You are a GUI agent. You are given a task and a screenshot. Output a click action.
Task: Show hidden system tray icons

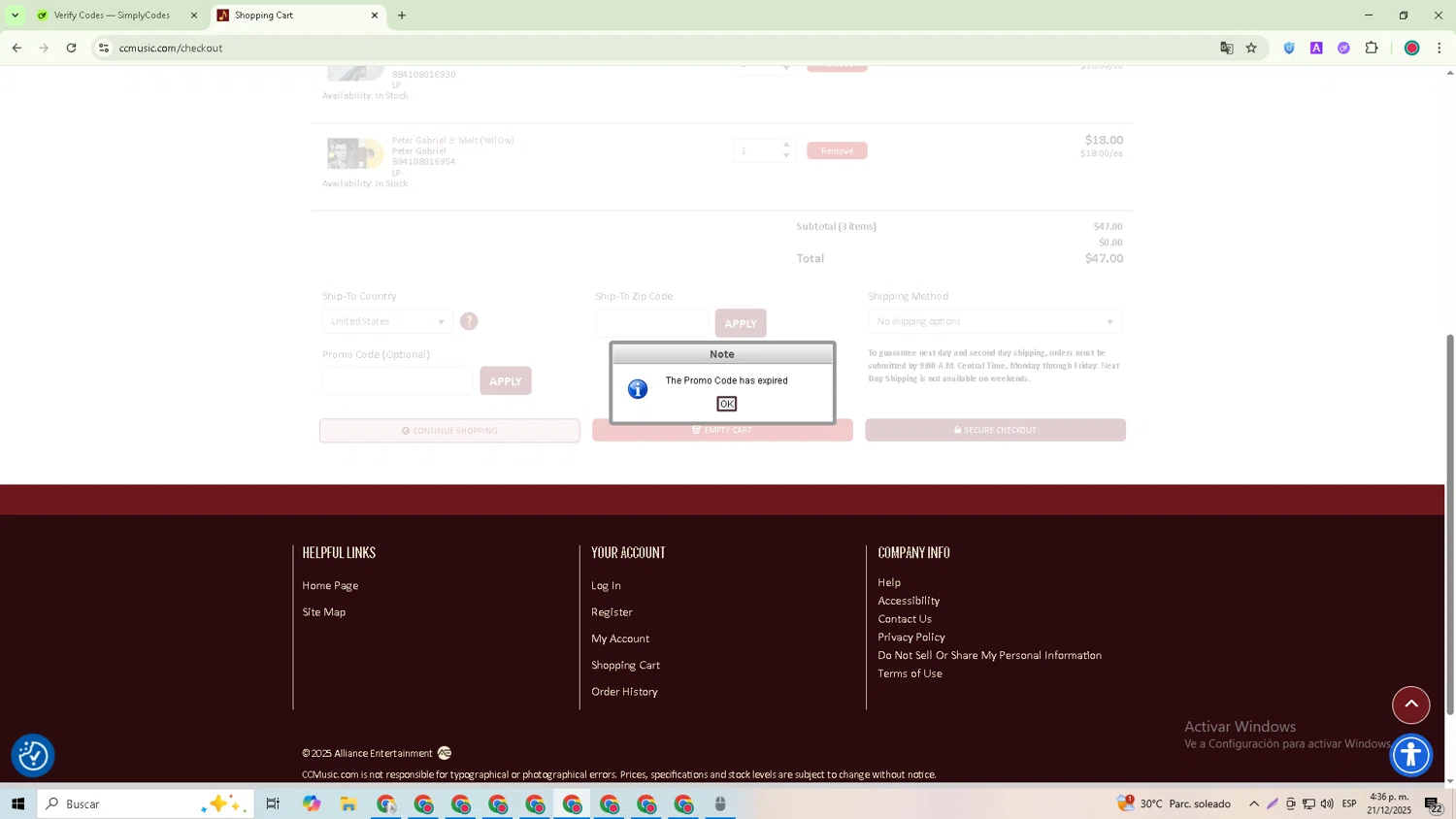pos(1254,803)
